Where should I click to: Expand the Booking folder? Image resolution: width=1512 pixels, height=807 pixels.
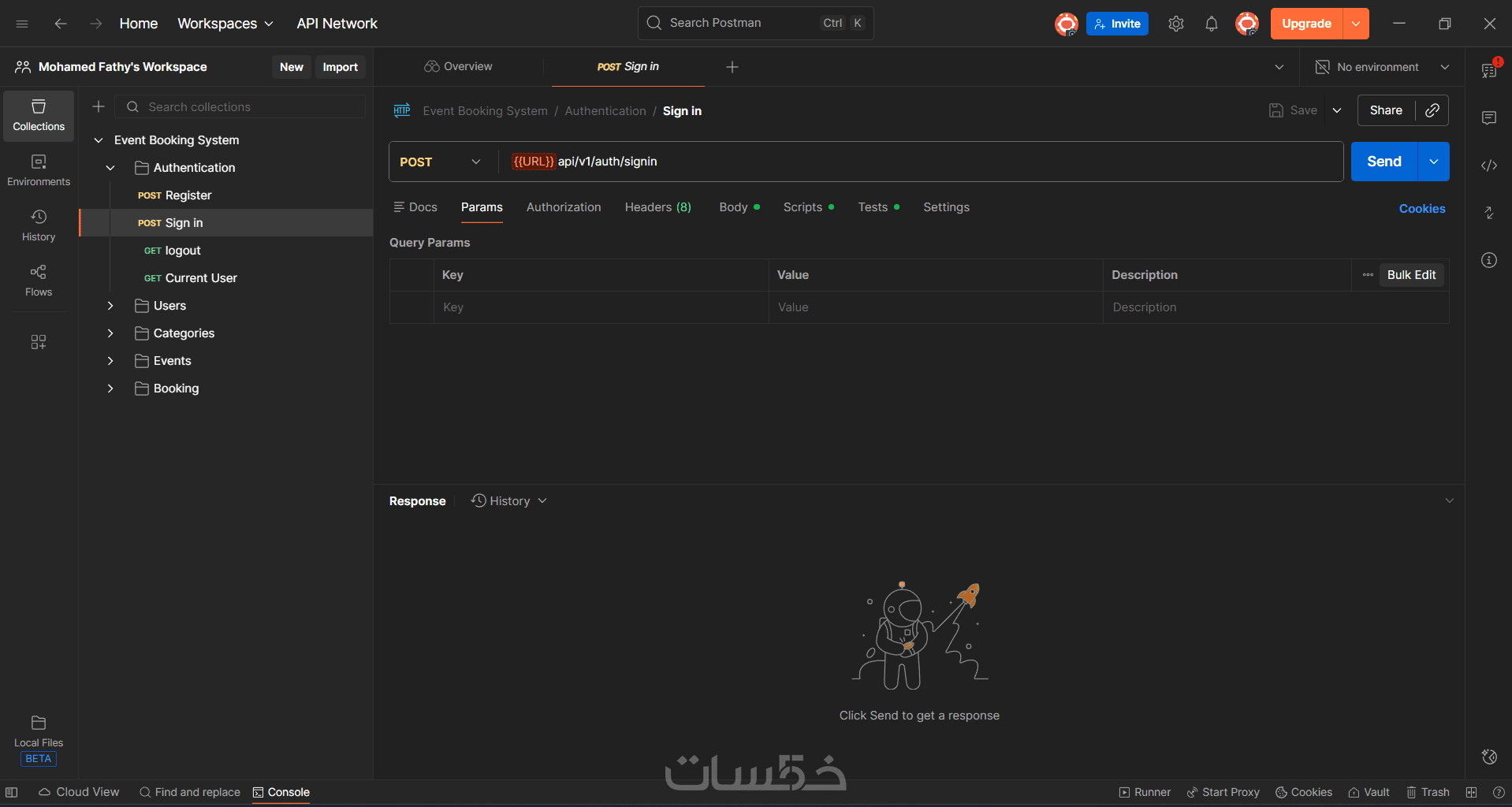point(110,389)
